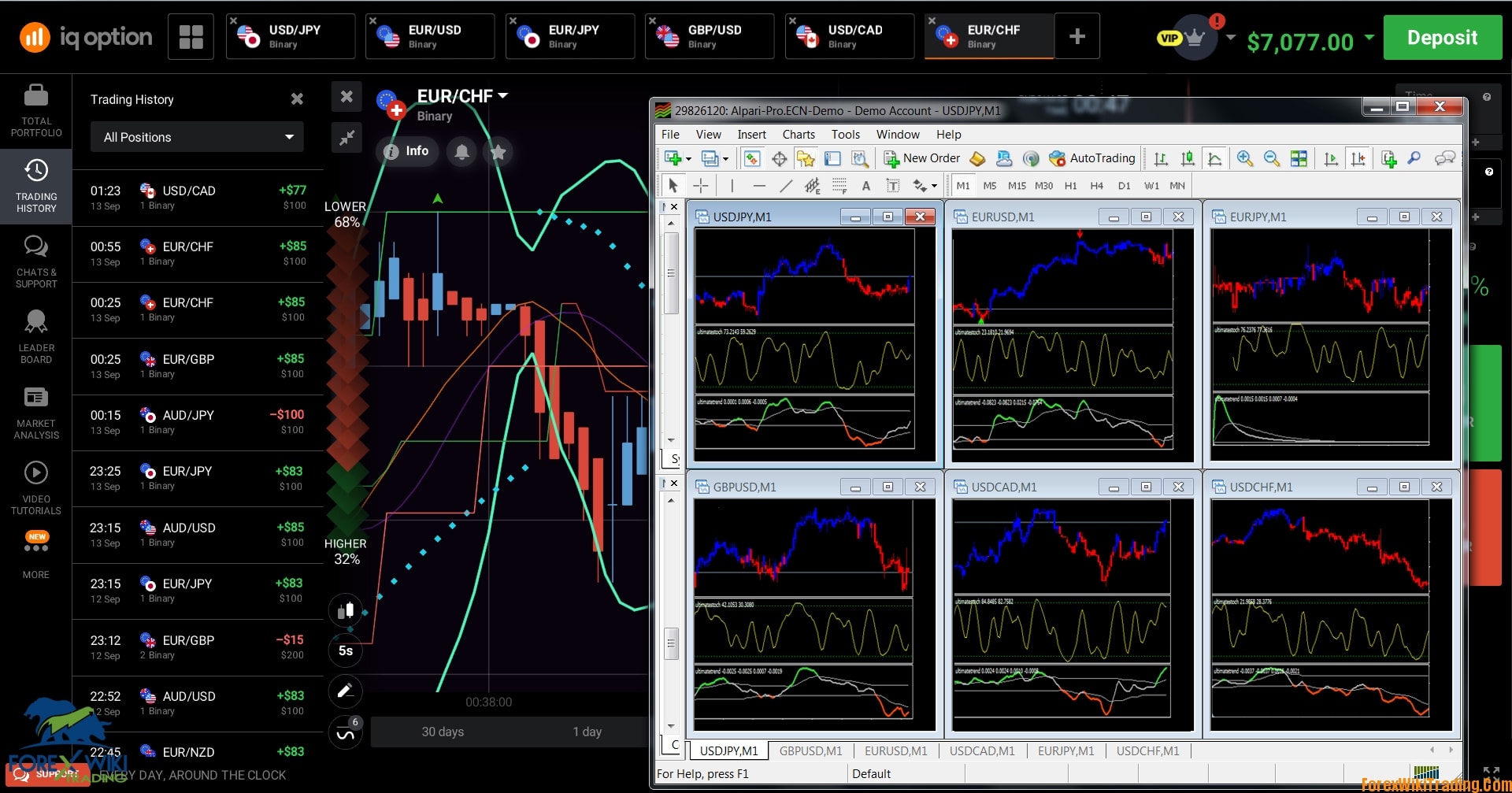Open Video Tutorials in the sidebar
Image resolution: width=1512 pixels, height=793 pixels.
35,484
